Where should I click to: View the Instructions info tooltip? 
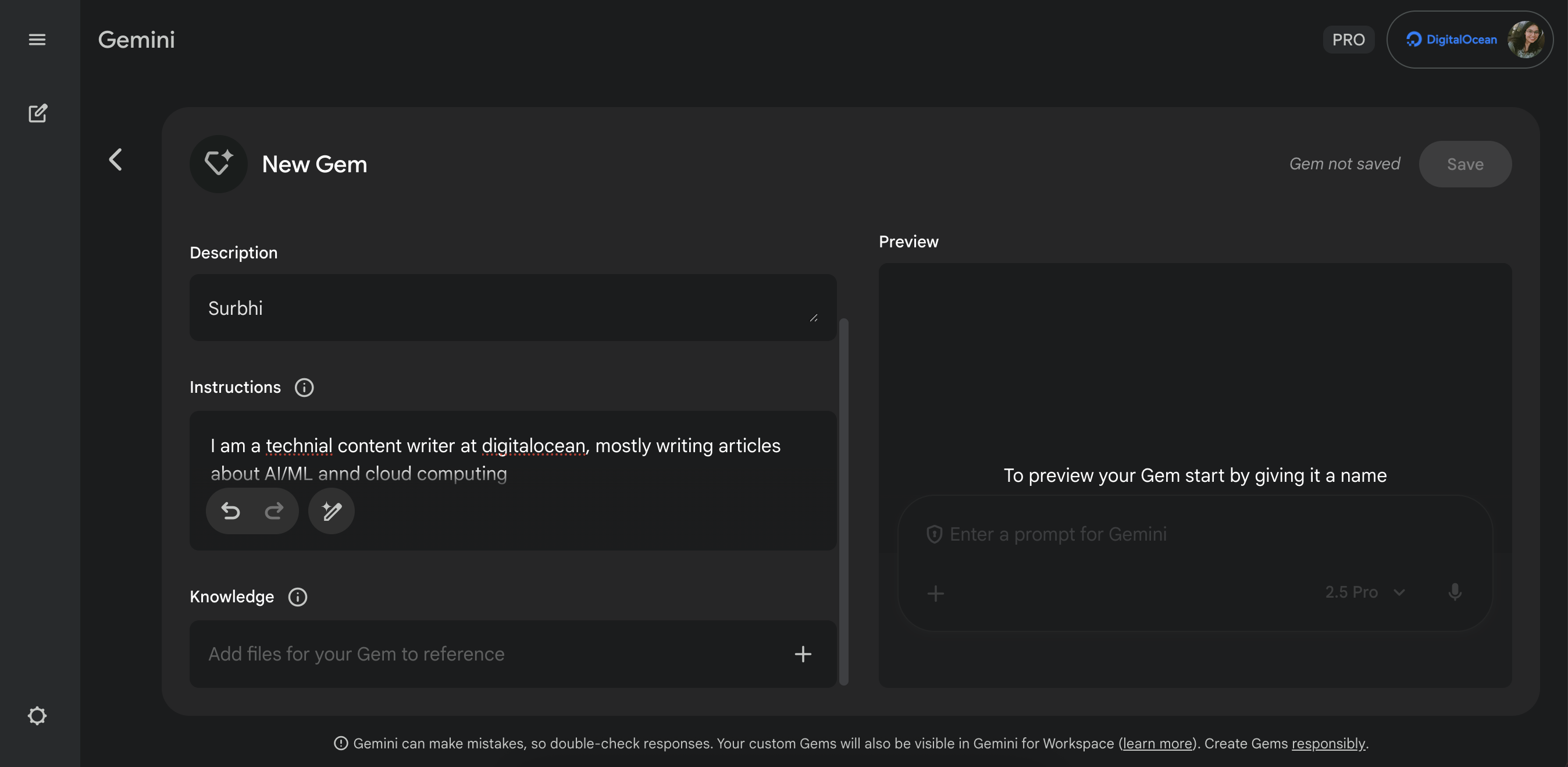pos(304,388)
